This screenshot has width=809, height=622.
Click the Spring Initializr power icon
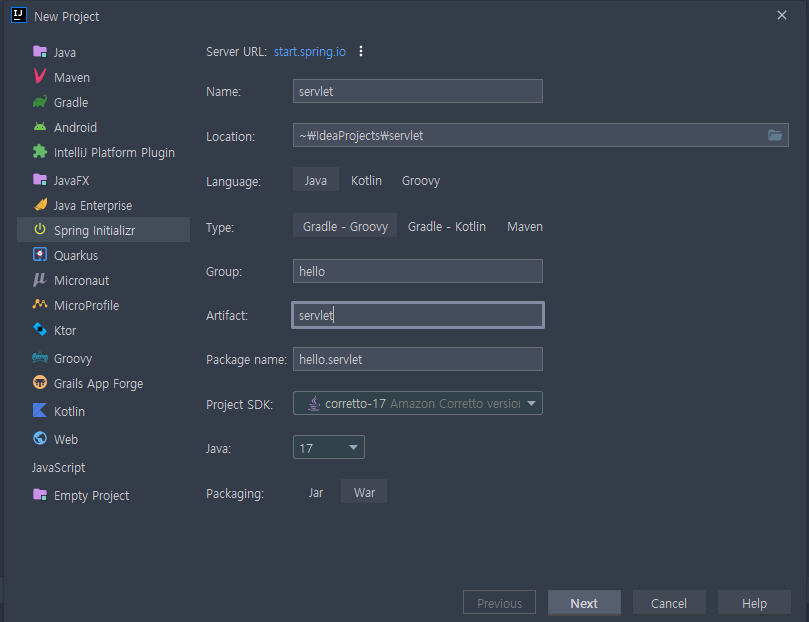40,230
